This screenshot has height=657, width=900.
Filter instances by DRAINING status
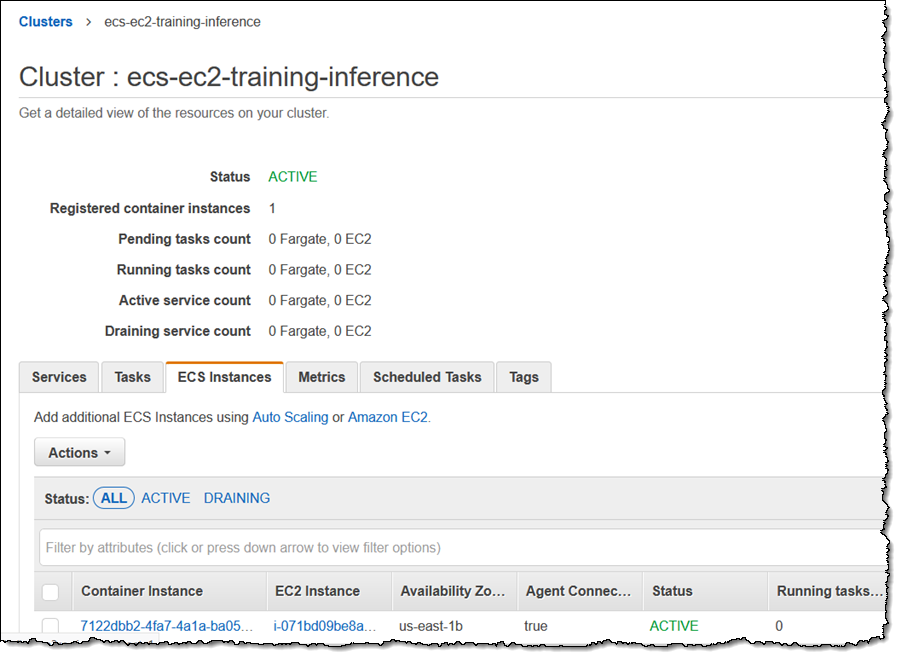[x=237, y=498]
